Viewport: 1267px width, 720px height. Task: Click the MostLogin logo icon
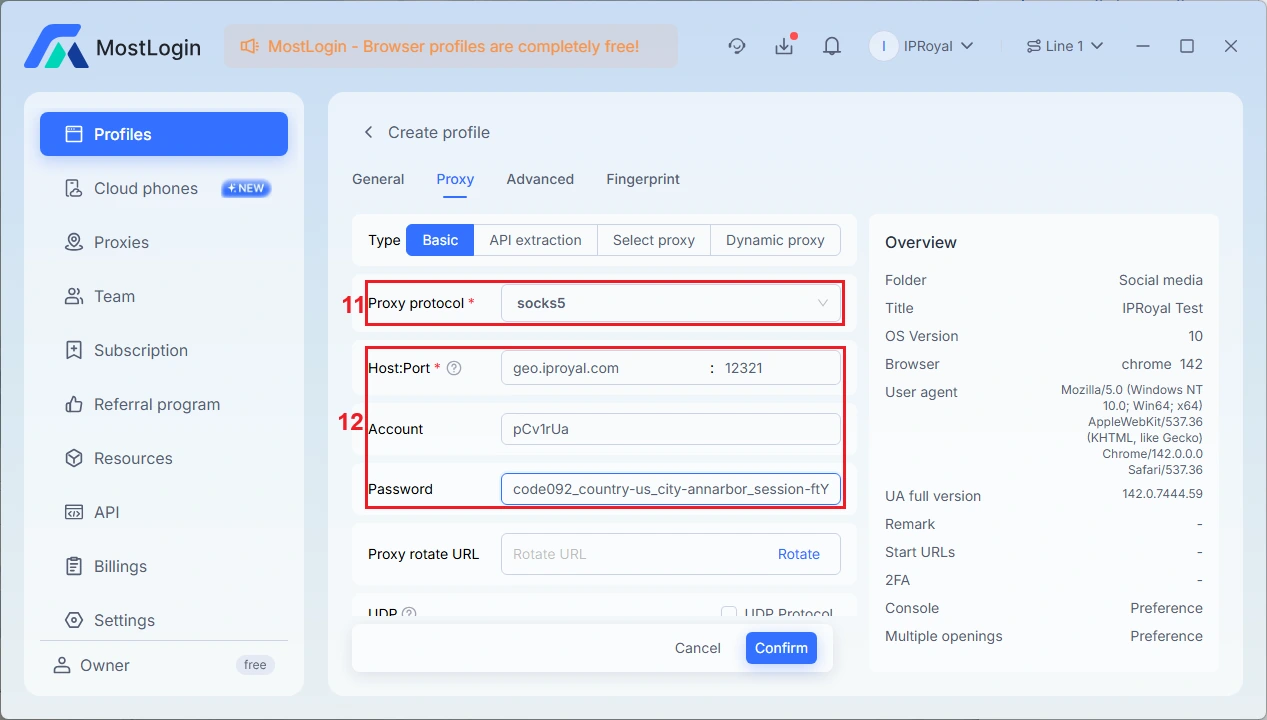[x=56, y=46]
